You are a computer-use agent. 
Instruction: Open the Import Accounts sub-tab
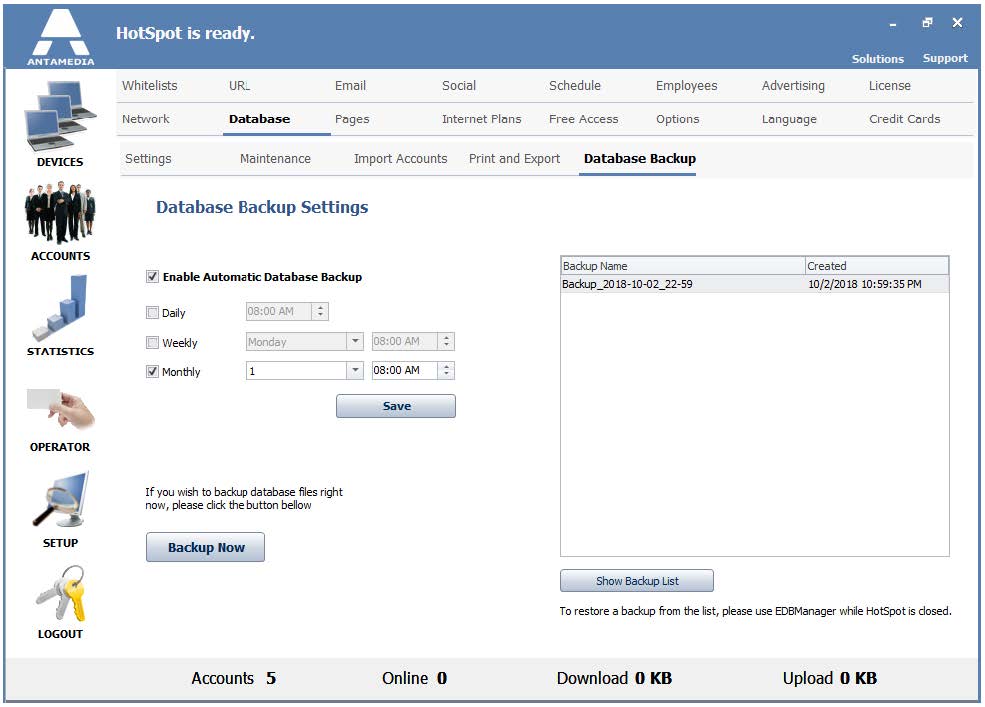(401, 158)
